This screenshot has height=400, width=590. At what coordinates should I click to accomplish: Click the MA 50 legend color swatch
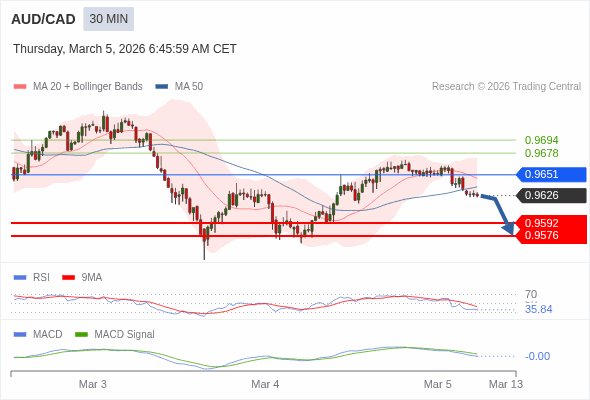pos(162,87)
